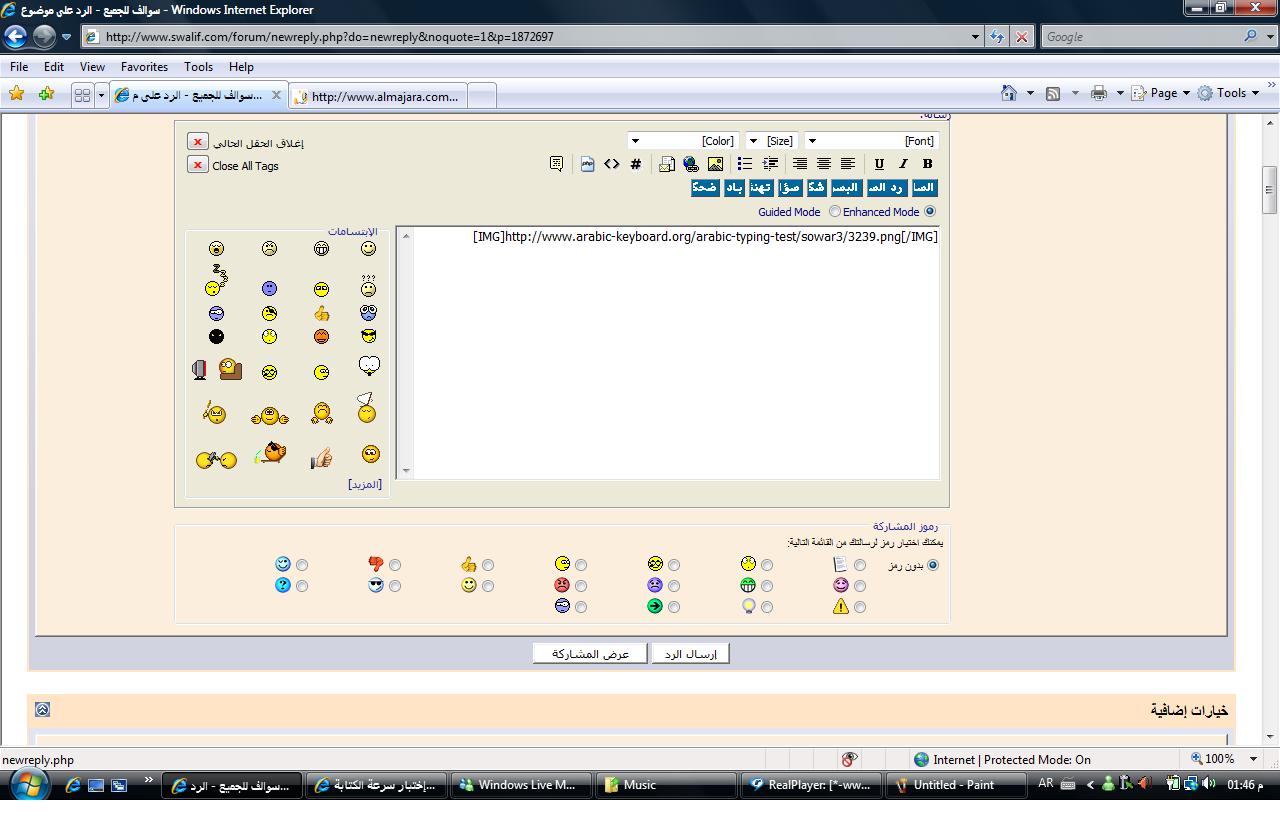Click the عرض المشاركة preview button
This screenshot has height=819, width=1280.
pos(591,654)
